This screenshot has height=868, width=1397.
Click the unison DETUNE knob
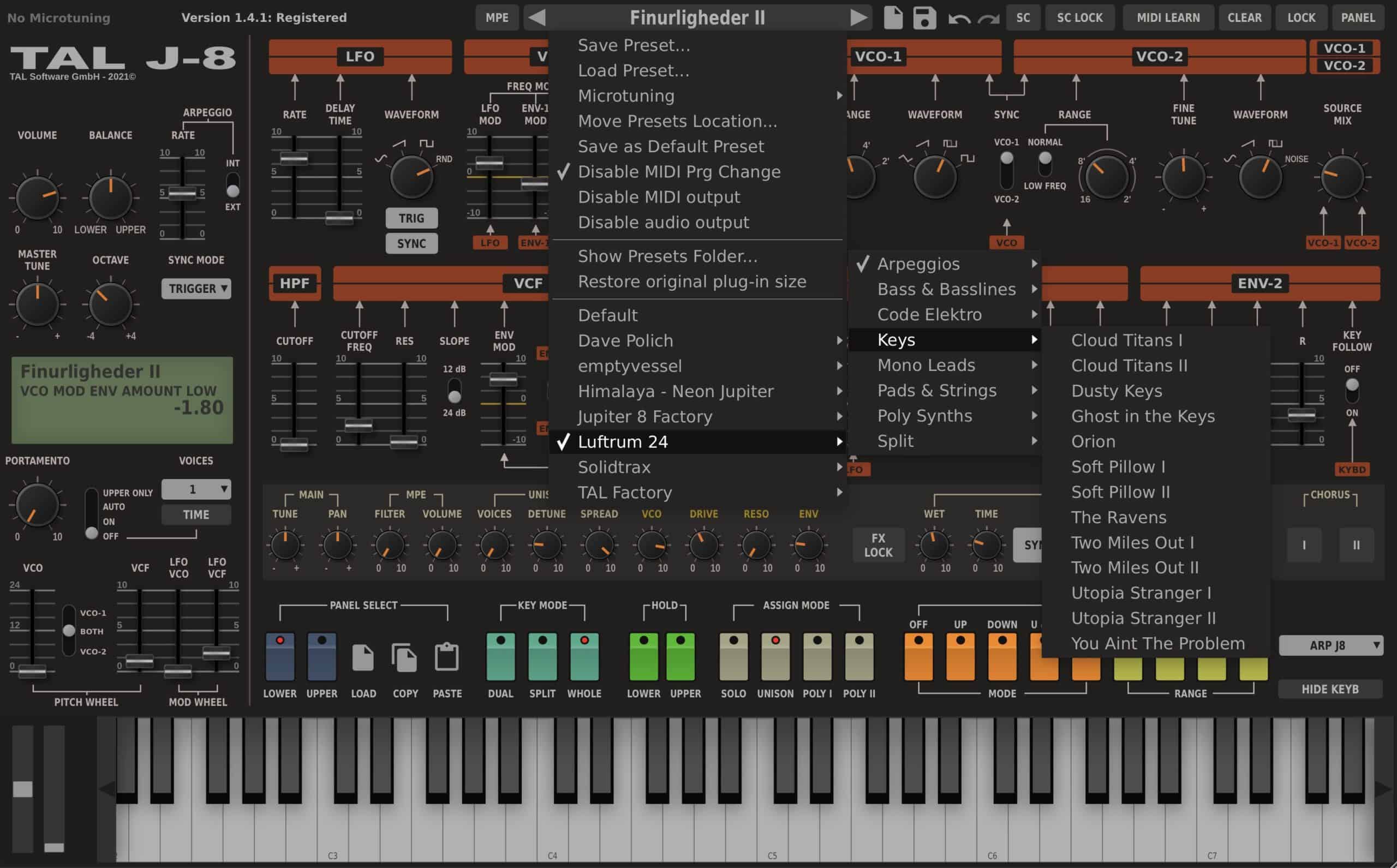pyautogui.click(x=546, y=546)
